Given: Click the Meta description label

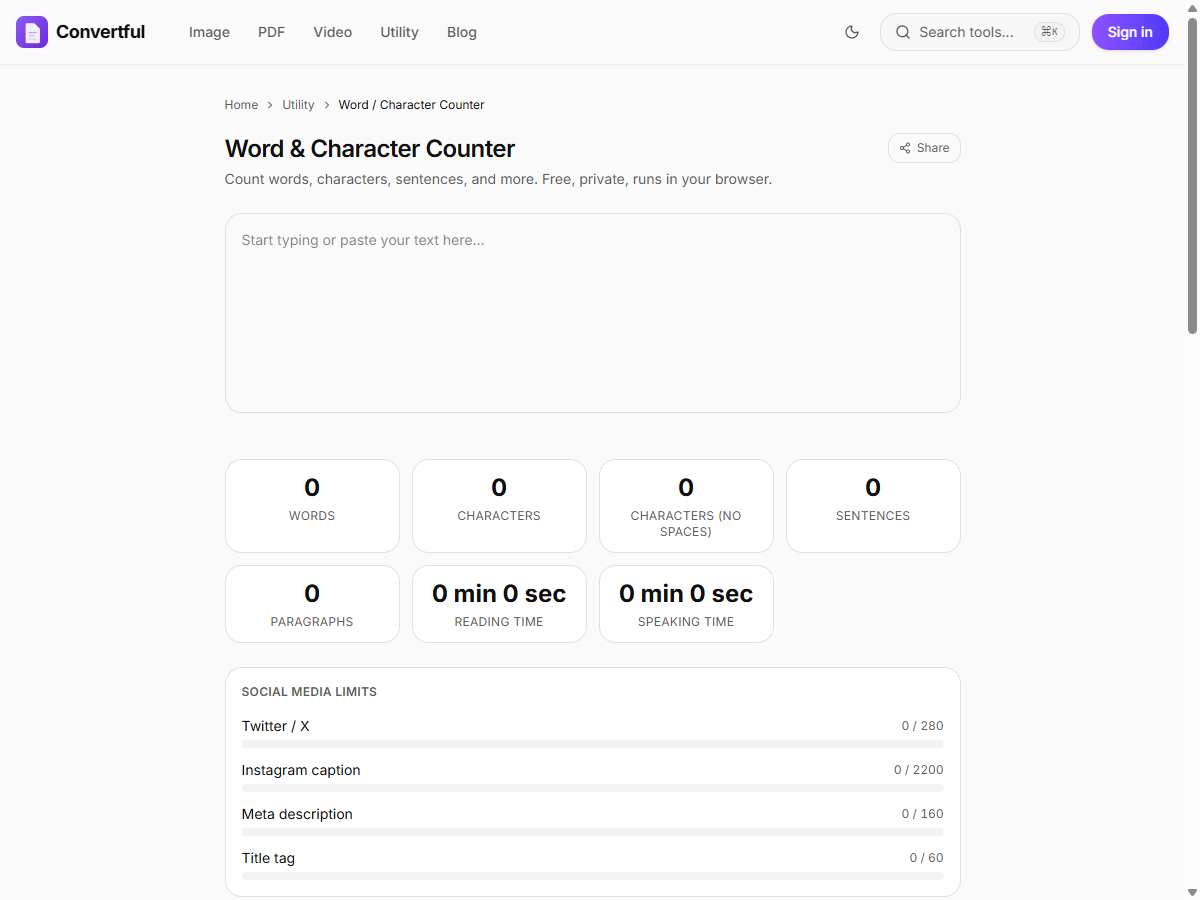Looking at the screenshot, I should pyautogui.click(x=297, y=814).
